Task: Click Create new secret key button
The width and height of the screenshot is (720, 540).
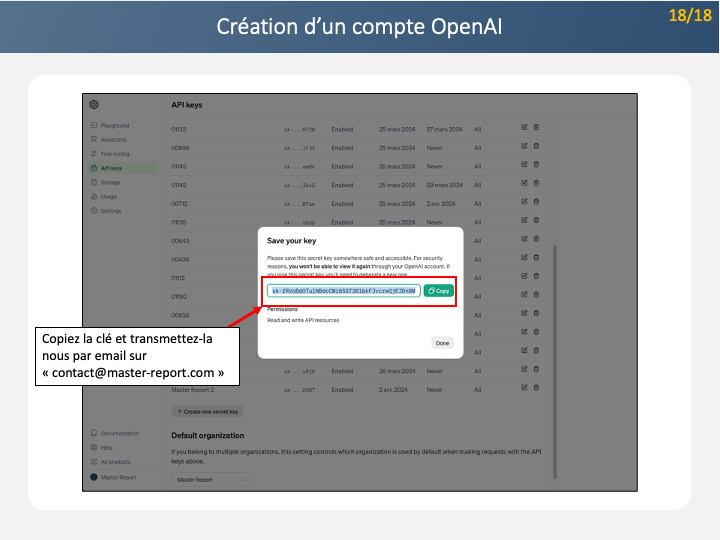Action: [208, 411]
